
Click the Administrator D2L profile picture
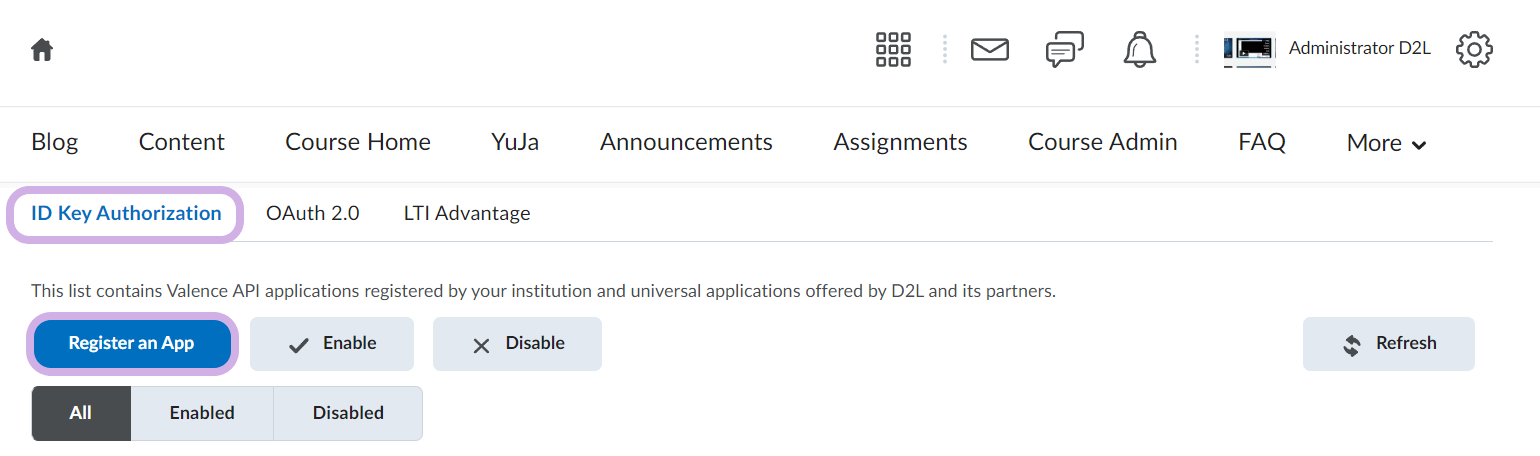click(x=1248, y=49)
